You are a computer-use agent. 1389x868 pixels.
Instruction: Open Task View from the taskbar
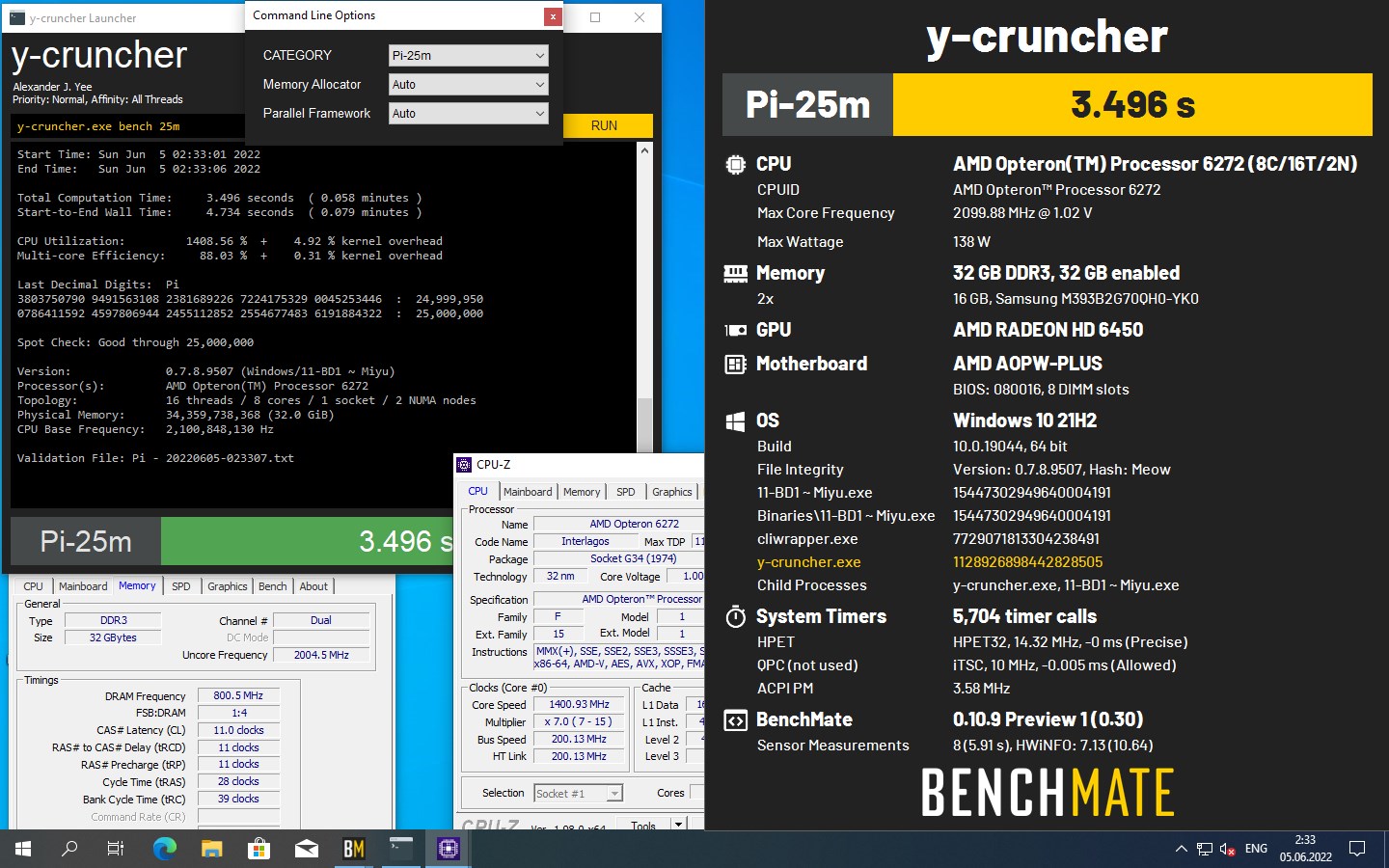click(x=116, y=849)
